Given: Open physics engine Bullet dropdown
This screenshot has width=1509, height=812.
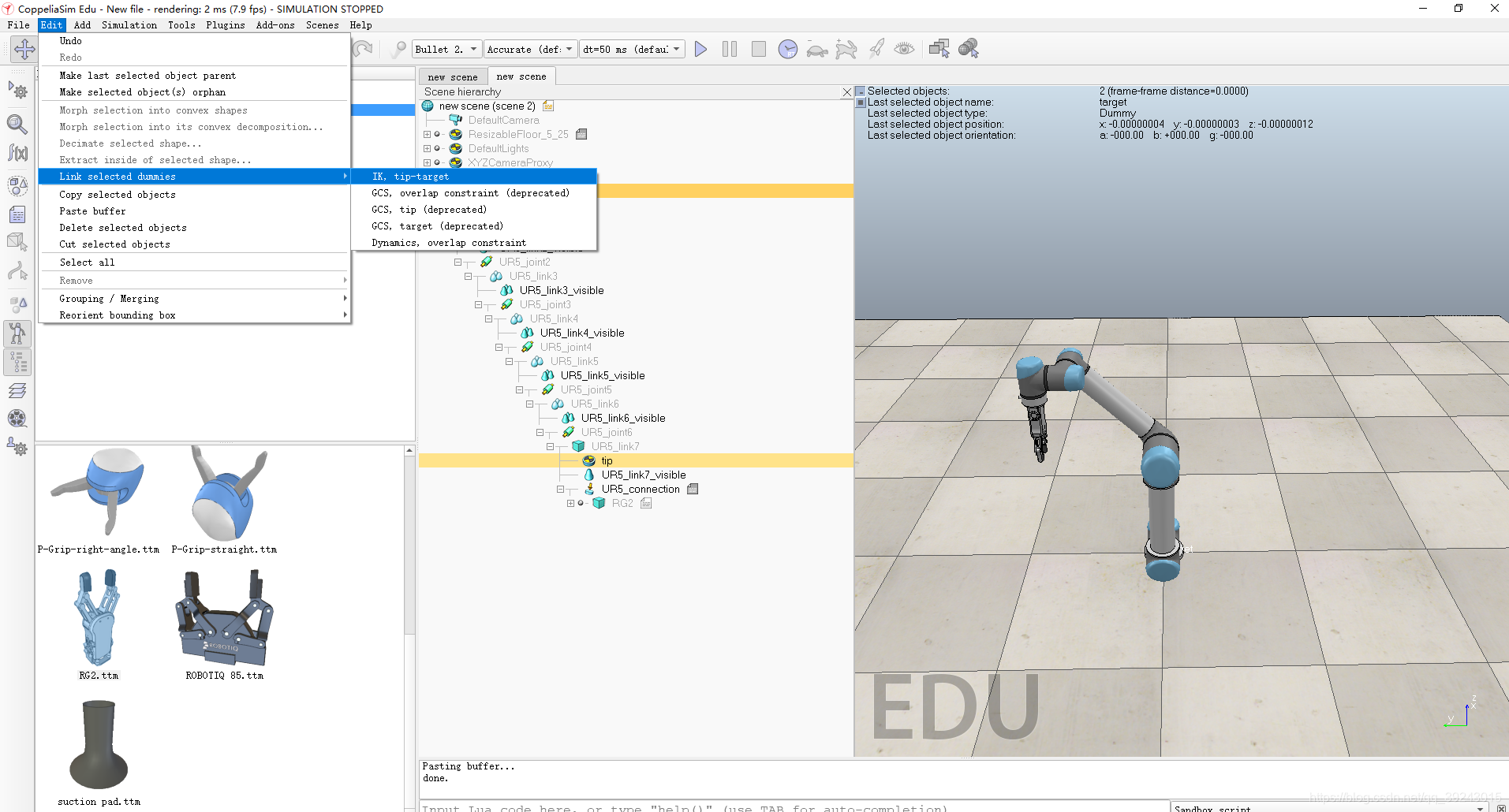Looking at the screenshot, I should (446, 49).
